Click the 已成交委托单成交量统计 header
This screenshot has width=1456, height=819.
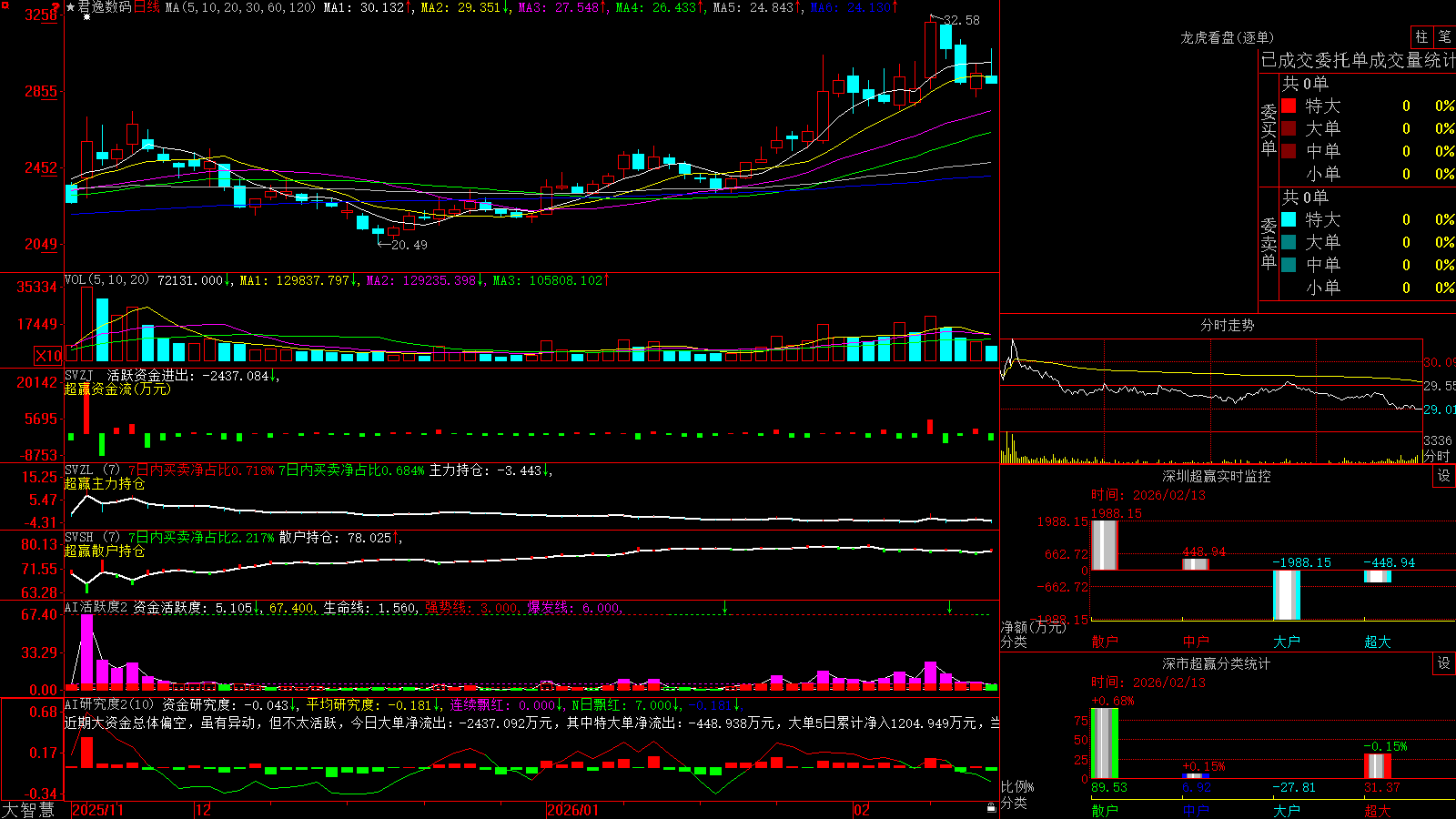click(x=1358, y=60)
